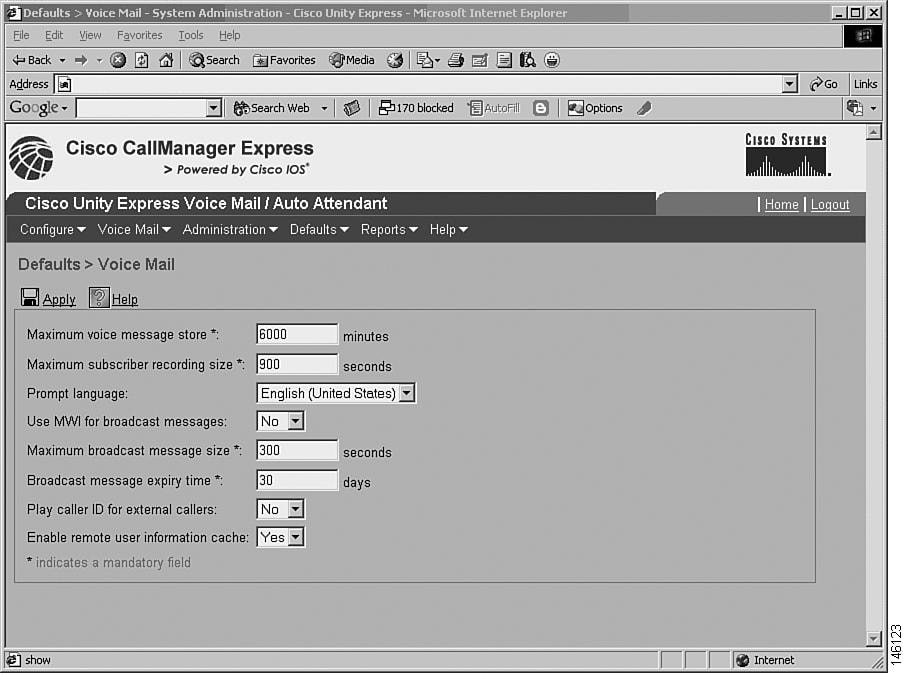The width and height of the screenshot is (903, 673).
Task: Open Play caller ID for external callers dropdown
Action: click(x=295, y=509)
